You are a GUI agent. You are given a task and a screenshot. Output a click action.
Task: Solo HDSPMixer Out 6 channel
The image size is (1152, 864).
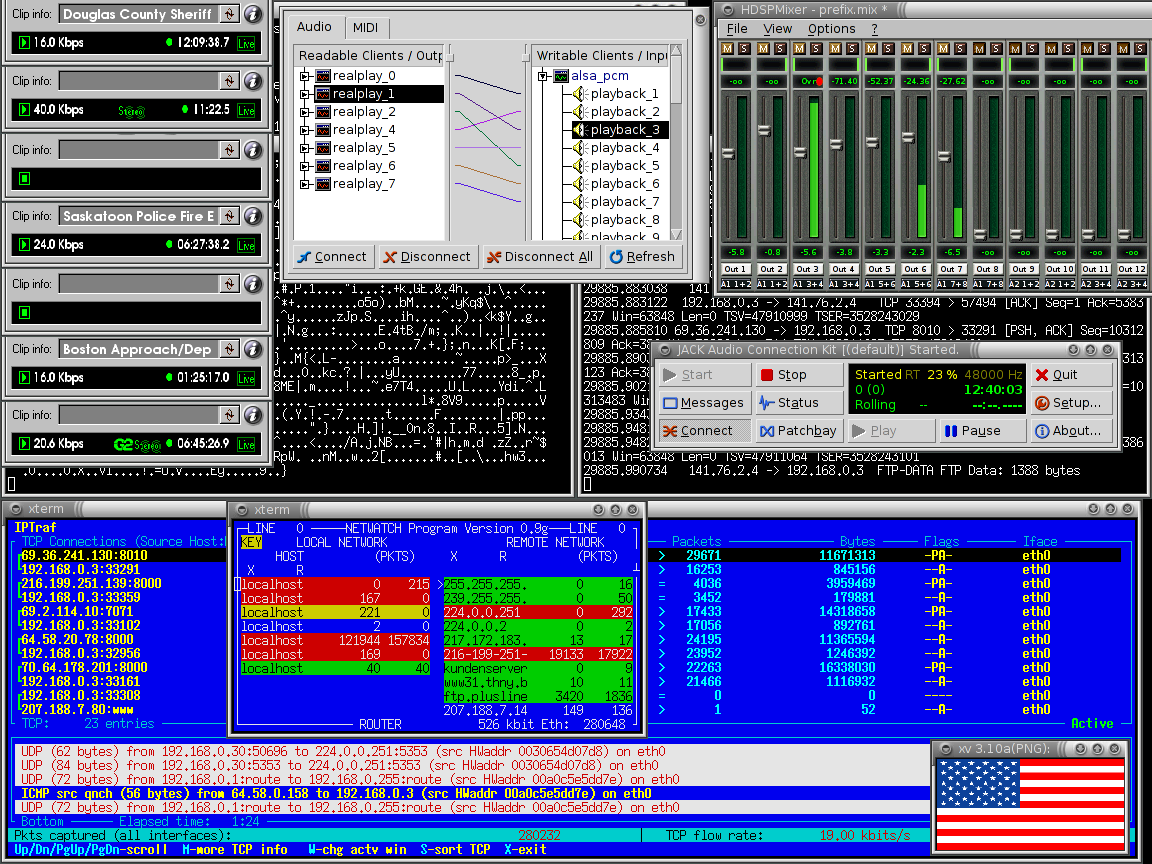tap(924, 48)
